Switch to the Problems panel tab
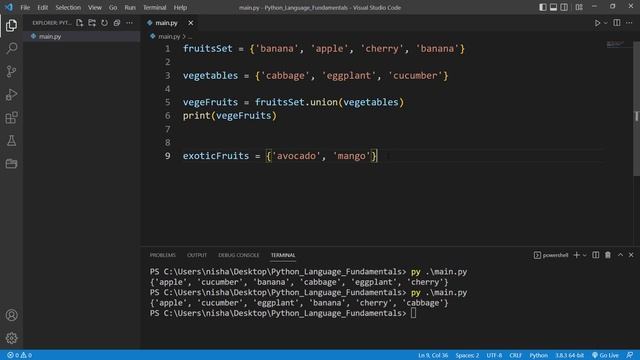Screen dimensions: 640x360 pos(162,255)
